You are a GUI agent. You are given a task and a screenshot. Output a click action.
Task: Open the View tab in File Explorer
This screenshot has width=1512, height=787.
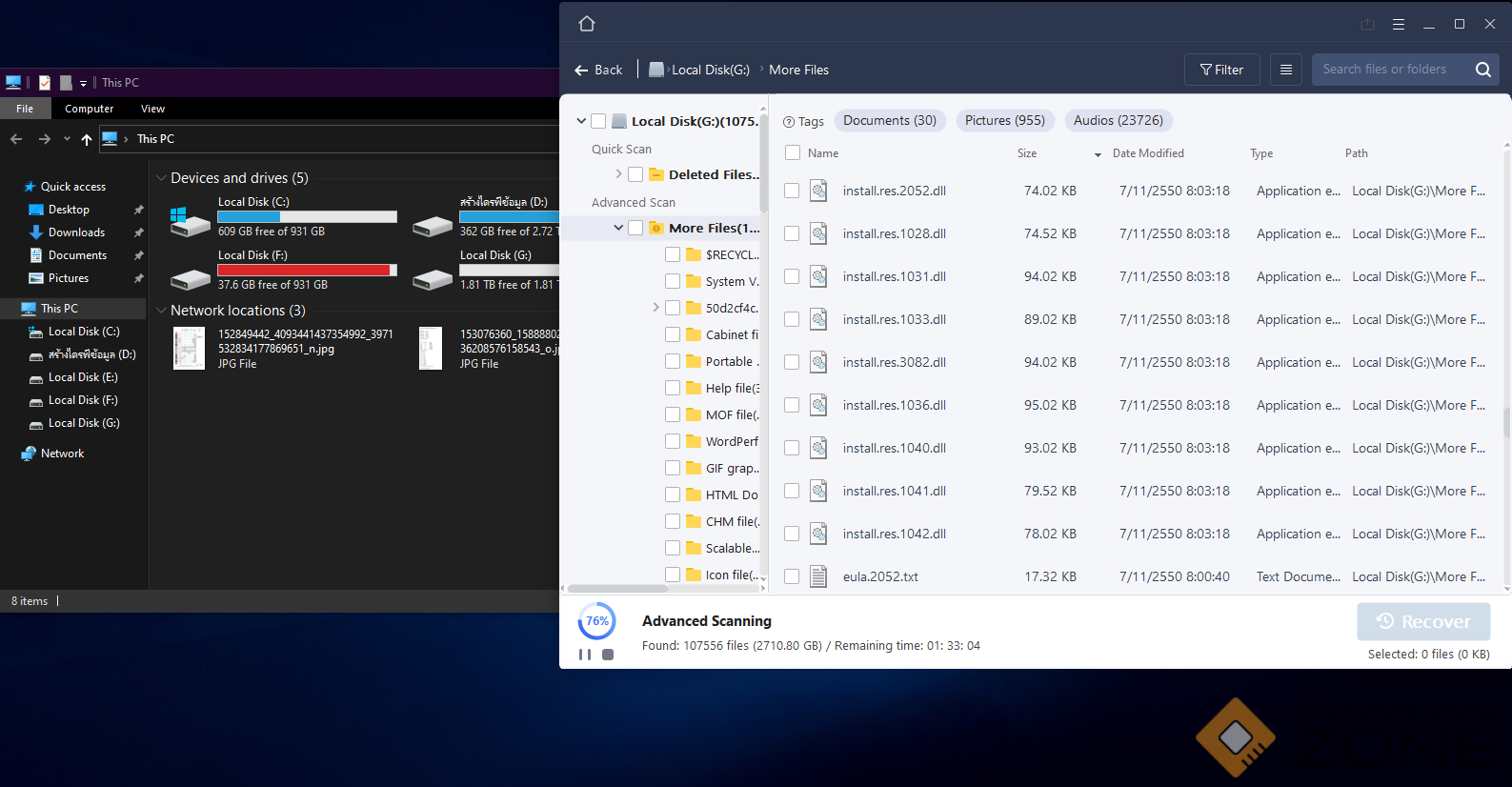click(x=152, y=109)
